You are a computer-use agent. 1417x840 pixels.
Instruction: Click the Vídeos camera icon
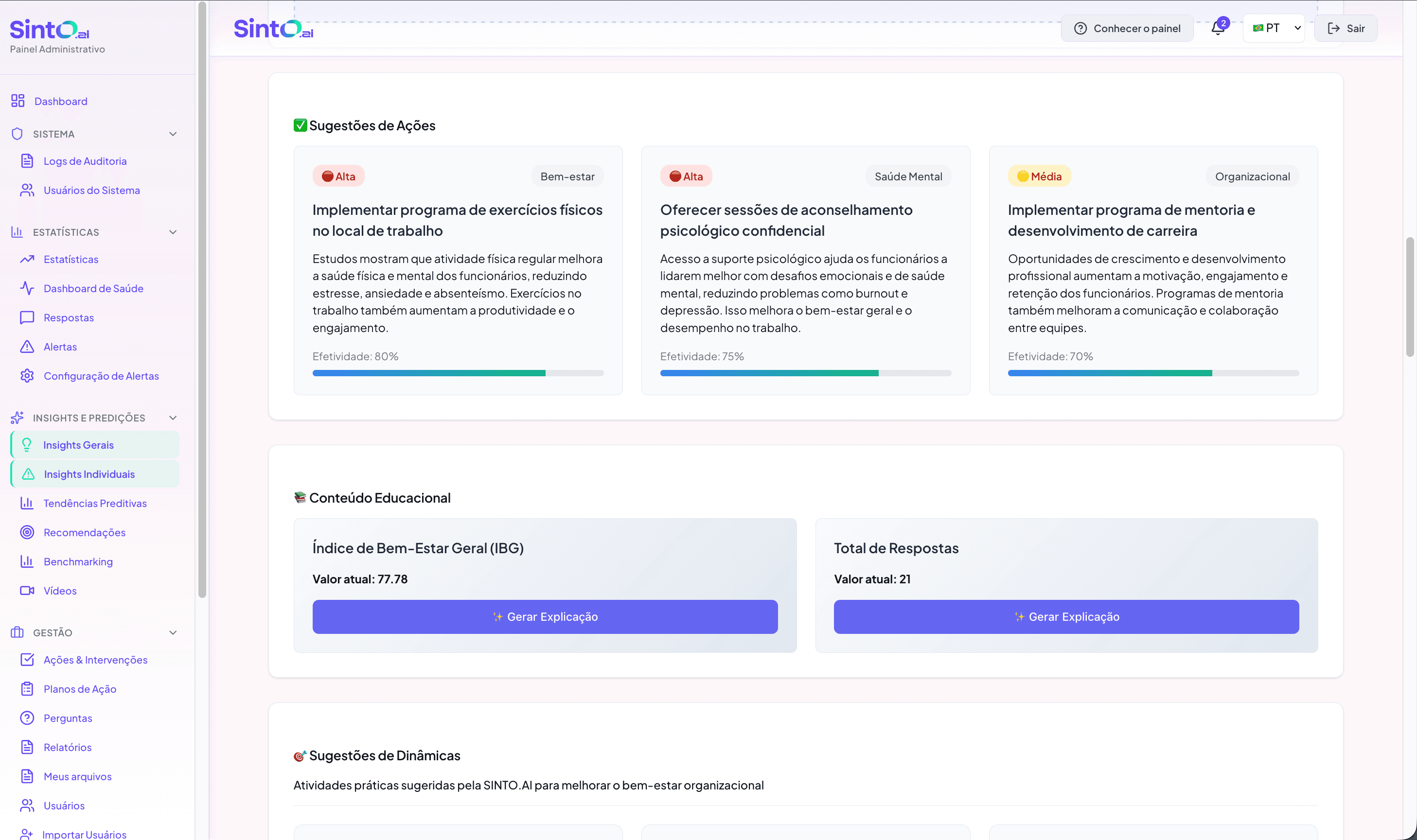tap(27, 590)
